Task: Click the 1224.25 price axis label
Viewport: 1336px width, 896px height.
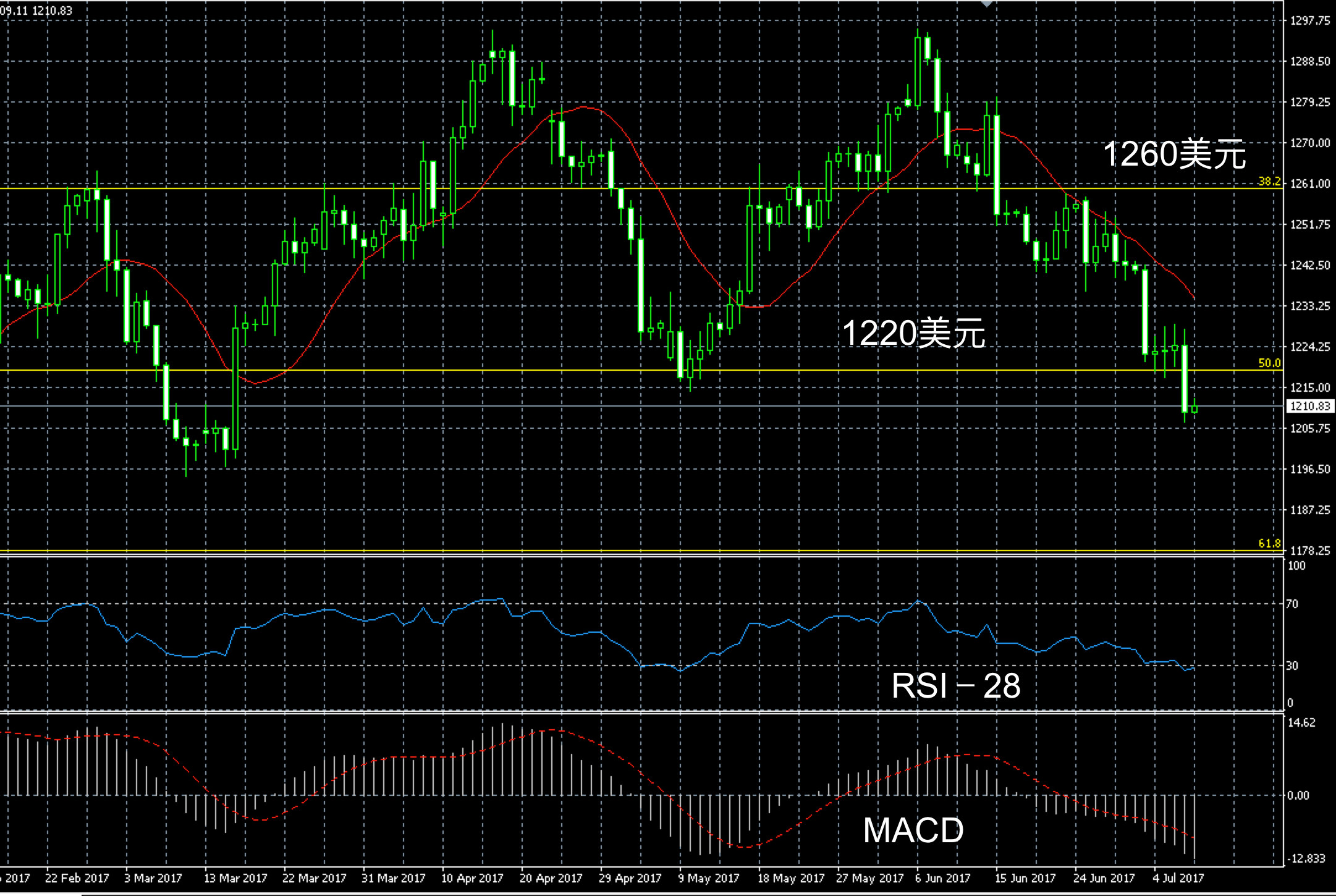Action: (1310, 347)
